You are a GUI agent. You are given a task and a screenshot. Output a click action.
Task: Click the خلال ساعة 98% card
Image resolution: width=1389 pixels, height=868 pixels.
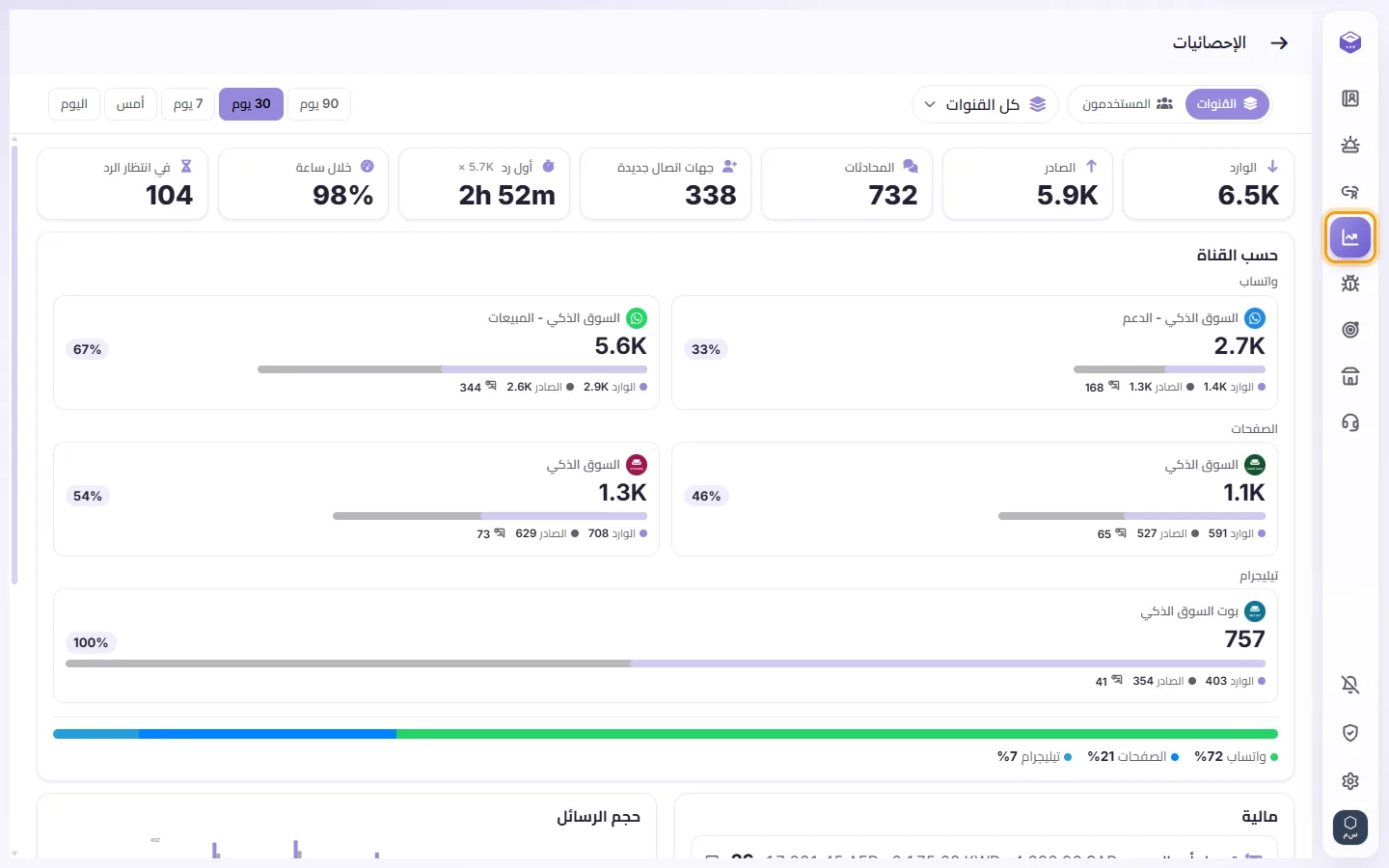click(x=304, y=184)
